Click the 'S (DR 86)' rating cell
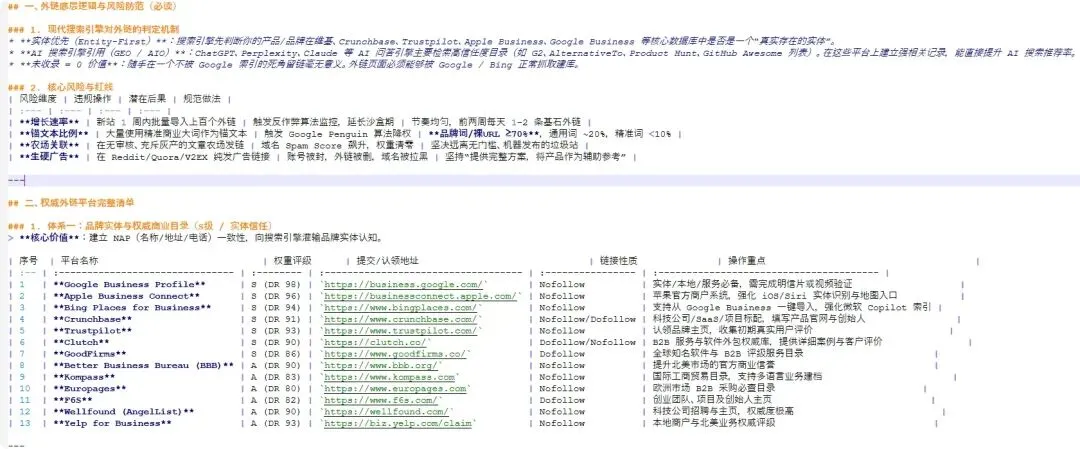Image resolution: width=1080 pixels, height=449 pixels. 276,354
